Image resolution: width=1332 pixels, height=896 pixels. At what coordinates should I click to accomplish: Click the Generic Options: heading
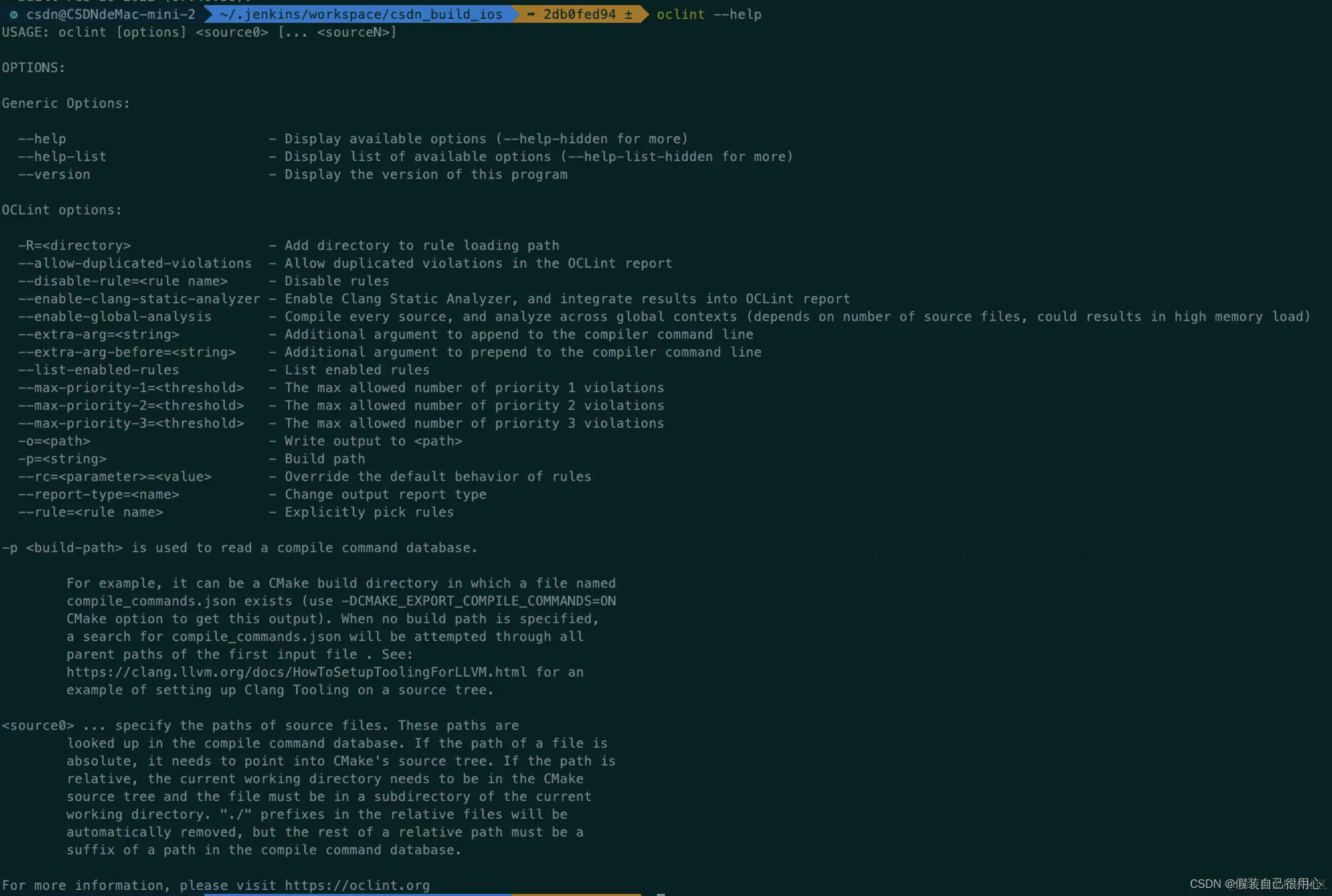[x=66, y=103]
